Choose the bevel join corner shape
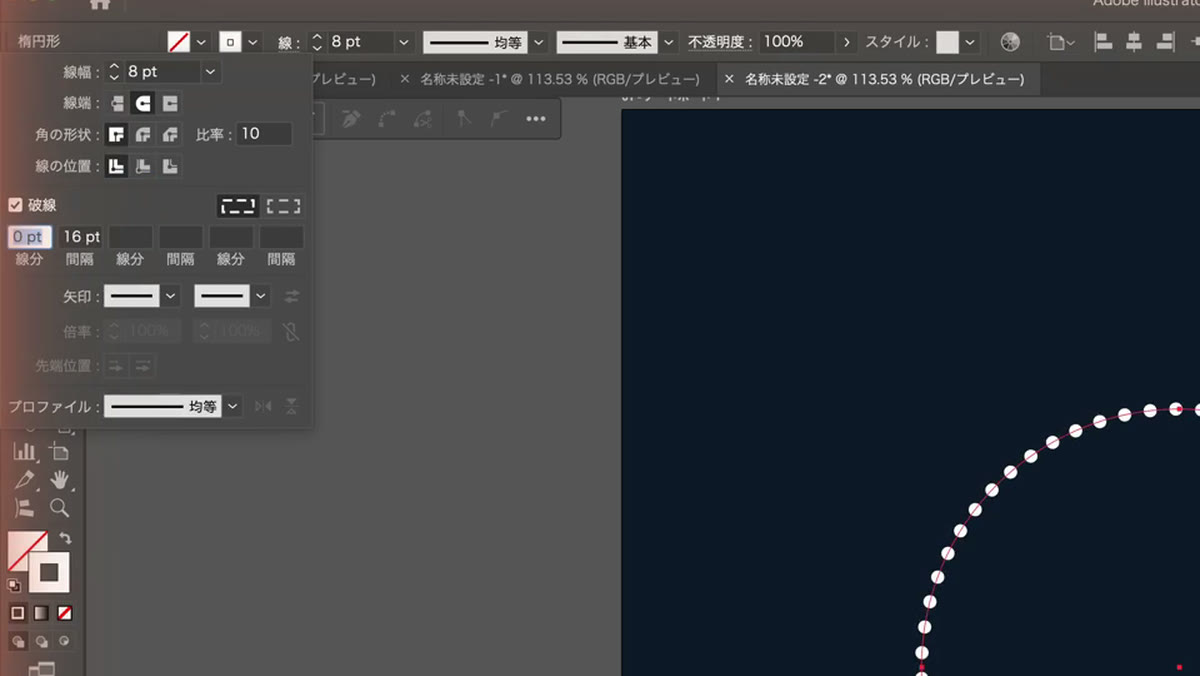 (x=170, y=134)
